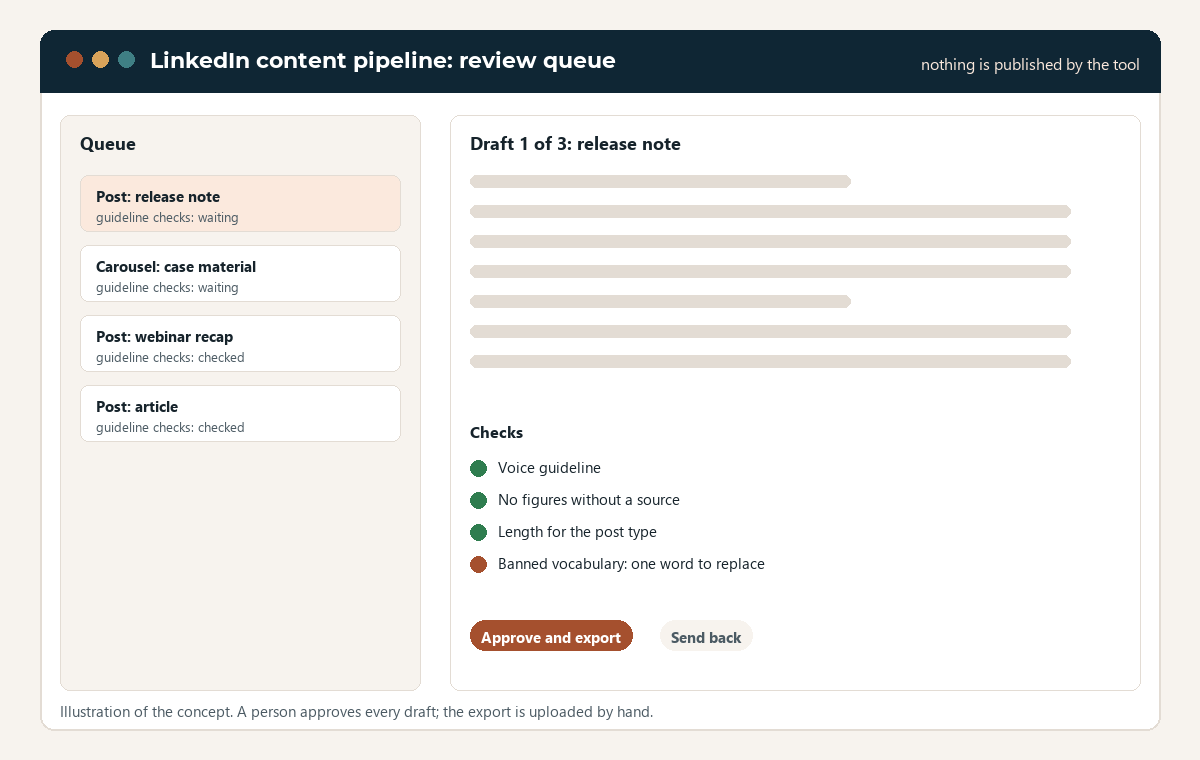Screen dimensions: 1200x760
Task: Click the Send back button
Action: coord(706,636)
